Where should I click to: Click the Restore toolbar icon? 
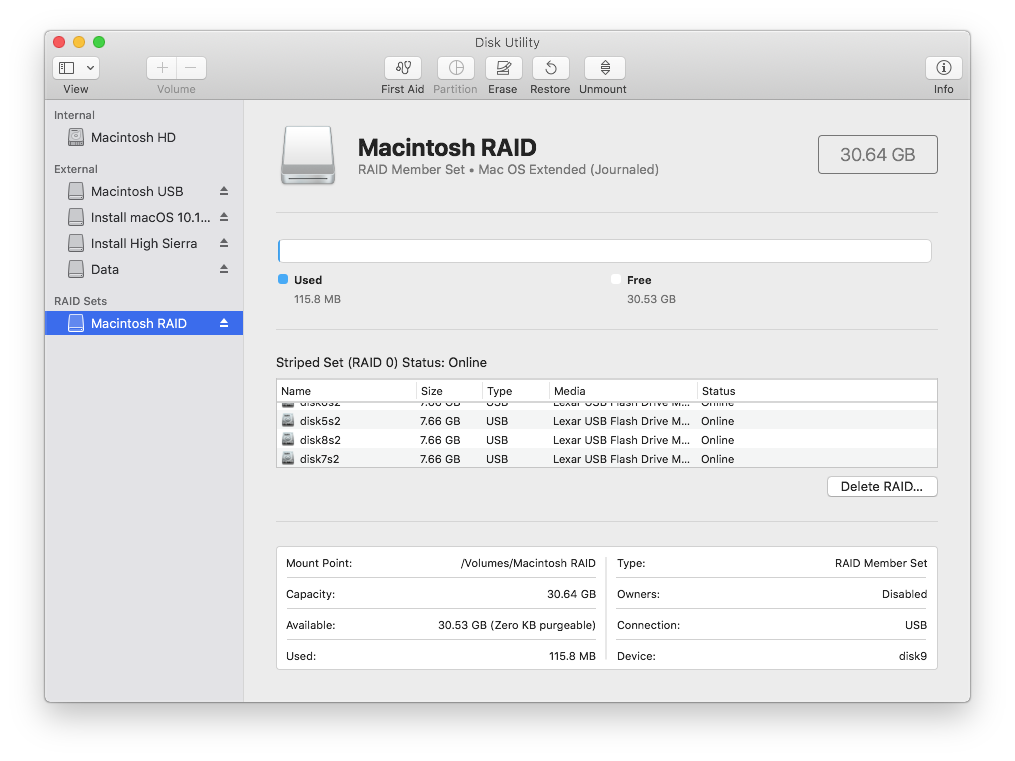550,68
